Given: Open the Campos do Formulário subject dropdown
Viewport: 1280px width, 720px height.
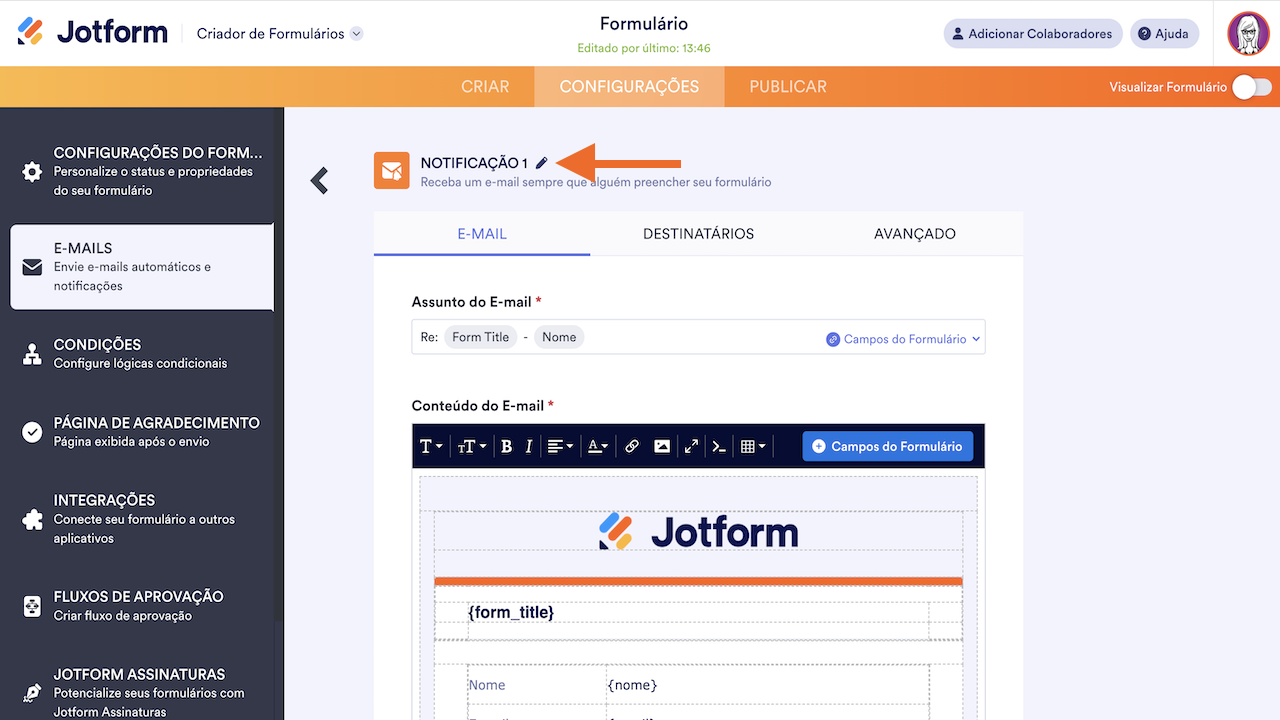Looking at the screenshot, I should pyautogui.click(x=904, y=339).
